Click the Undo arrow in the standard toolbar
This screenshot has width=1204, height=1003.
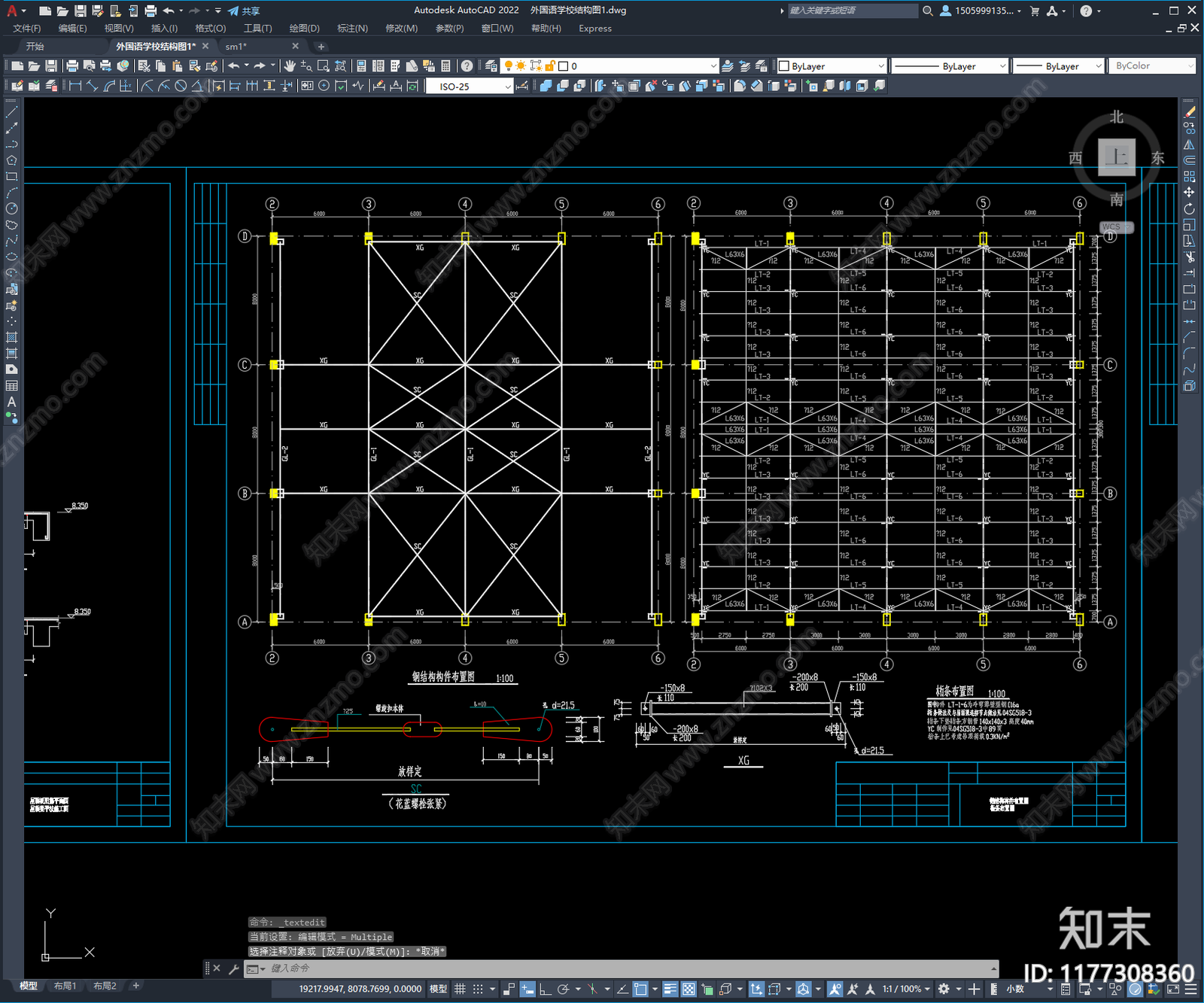click(x=234, y=66)
